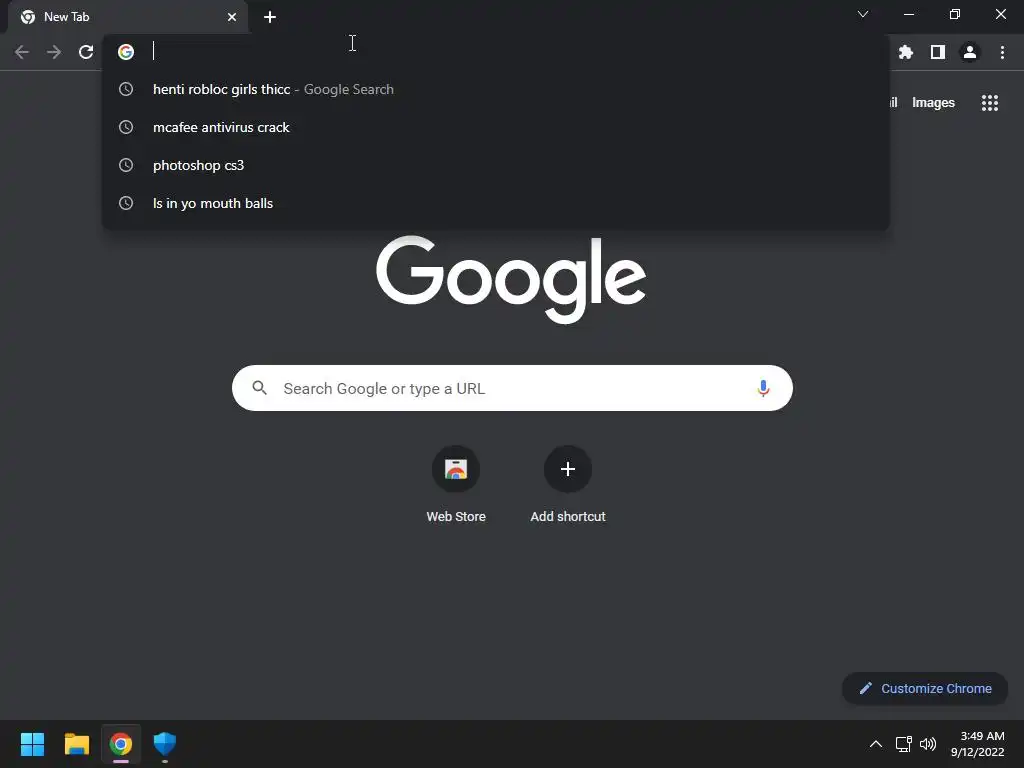The width and height of the screenshot is (1024, 768).
Task: Click the Chrome taskbar icon
Action: [121, 744]
